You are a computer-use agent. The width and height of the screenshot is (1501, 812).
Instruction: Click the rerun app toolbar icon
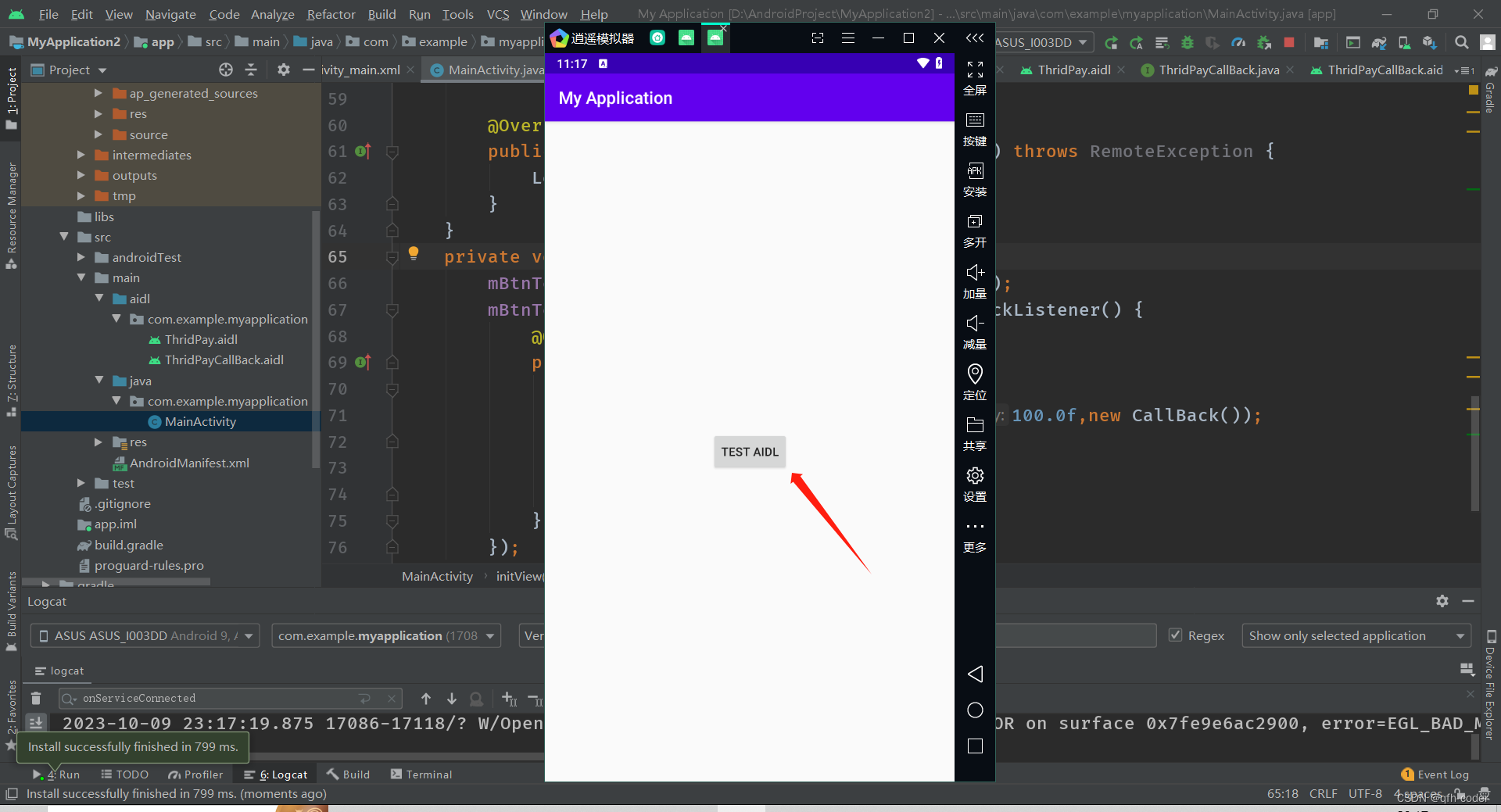[x=1111, y=43]
